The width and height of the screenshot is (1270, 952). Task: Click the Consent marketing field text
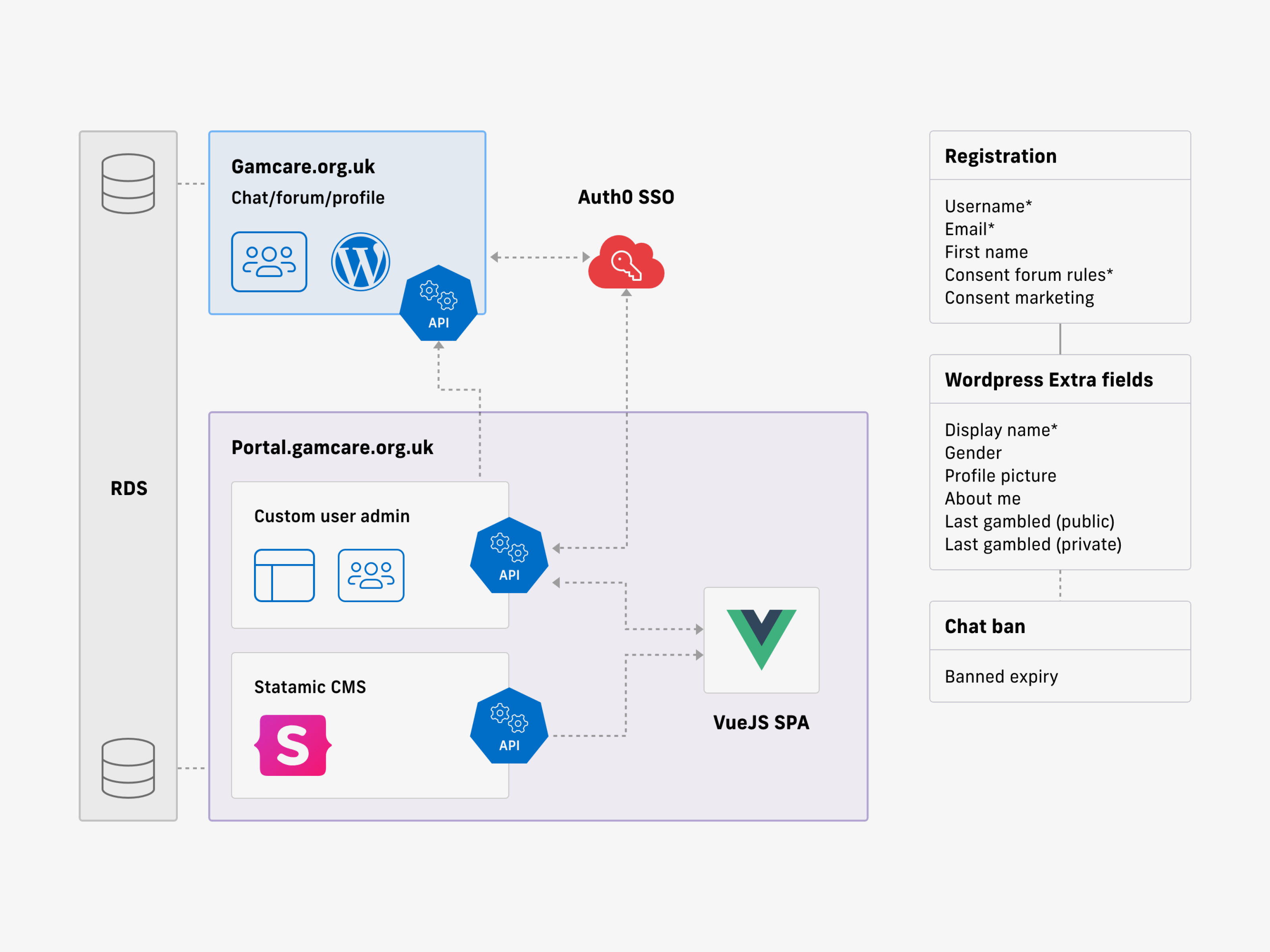point(1019,298)
